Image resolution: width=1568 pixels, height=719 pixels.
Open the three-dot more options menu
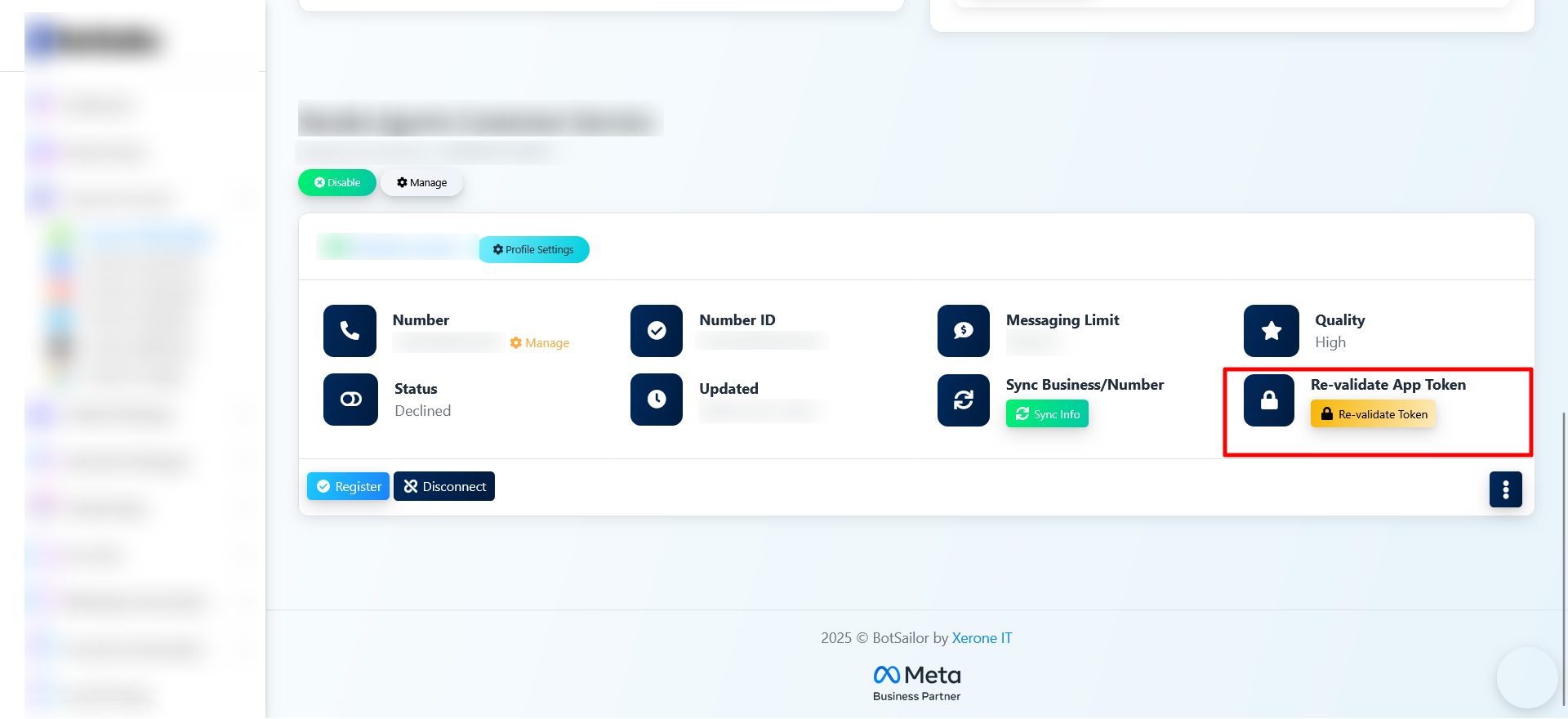click(x=1505, y=489)
